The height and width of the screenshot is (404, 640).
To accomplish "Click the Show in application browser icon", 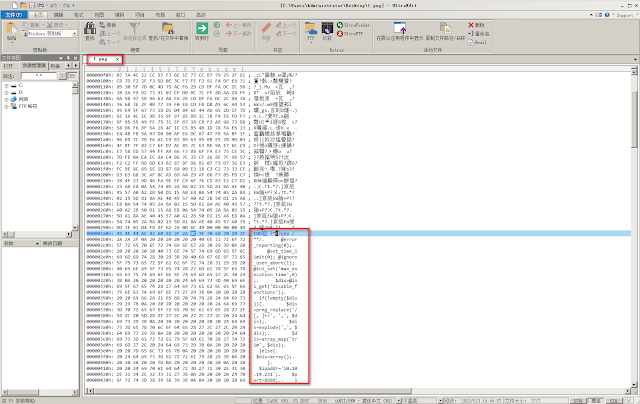I will click(x=400, y=28).
